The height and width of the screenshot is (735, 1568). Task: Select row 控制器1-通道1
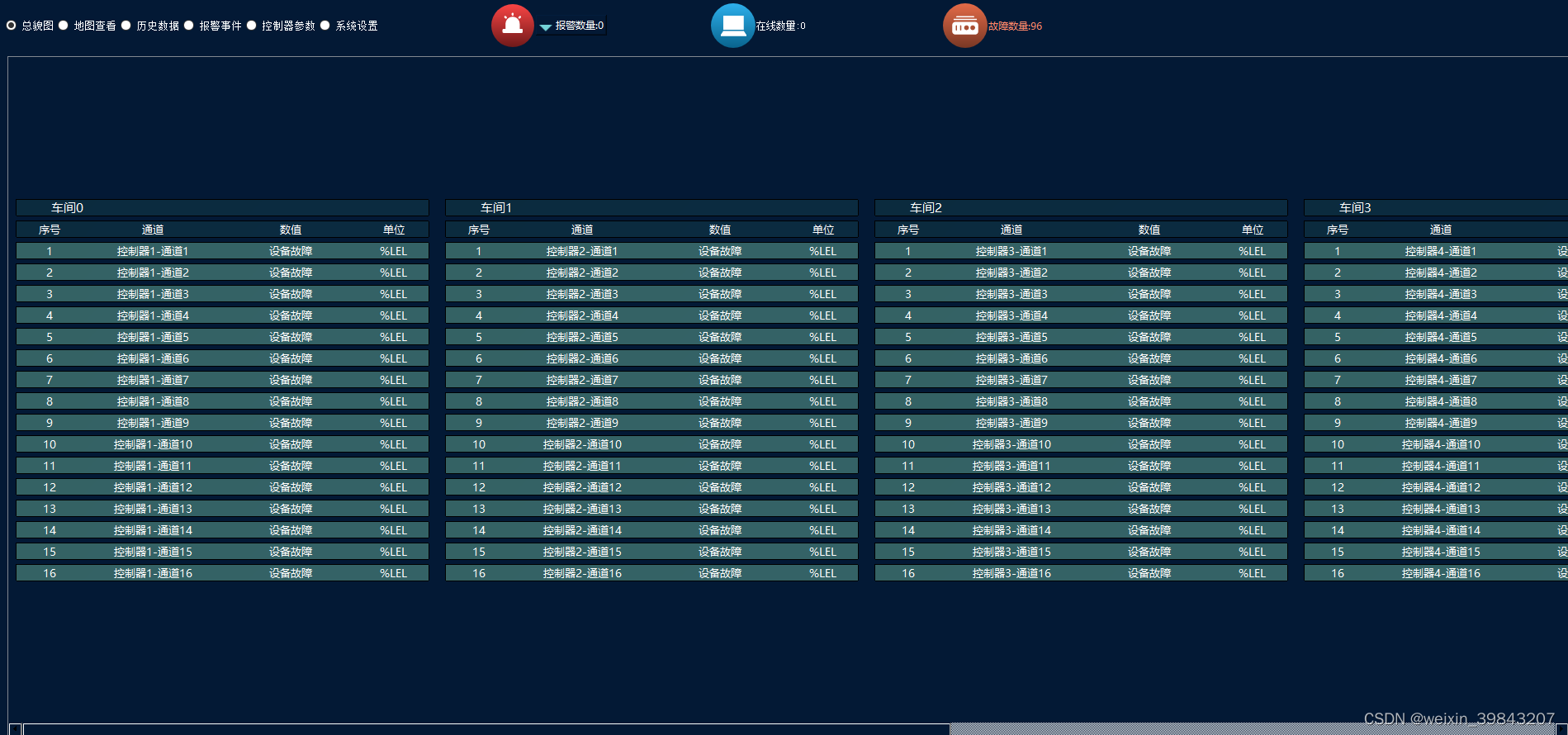222,251
